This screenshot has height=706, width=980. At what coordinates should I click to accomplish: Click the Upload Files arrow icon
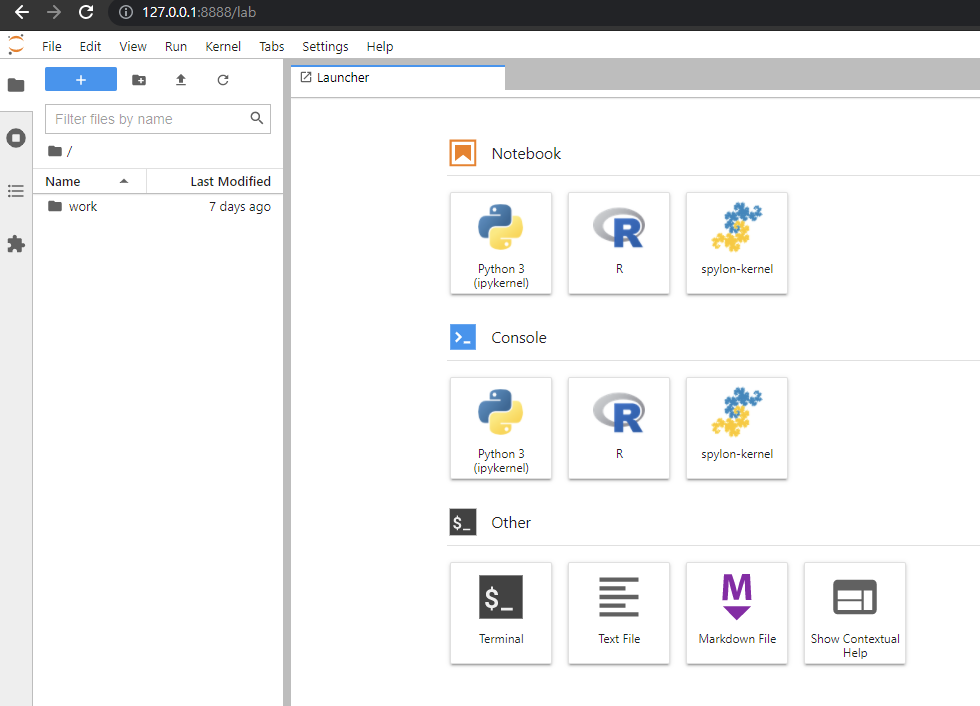coord(181,80)
